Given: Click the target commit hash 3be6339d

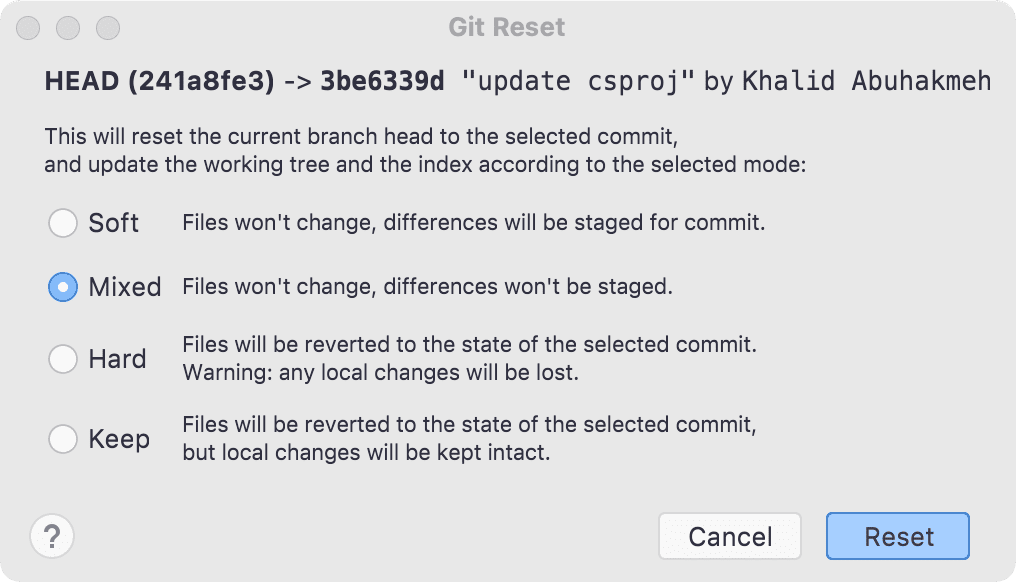Looking at the screenshot, I should [x=382, y=81].
